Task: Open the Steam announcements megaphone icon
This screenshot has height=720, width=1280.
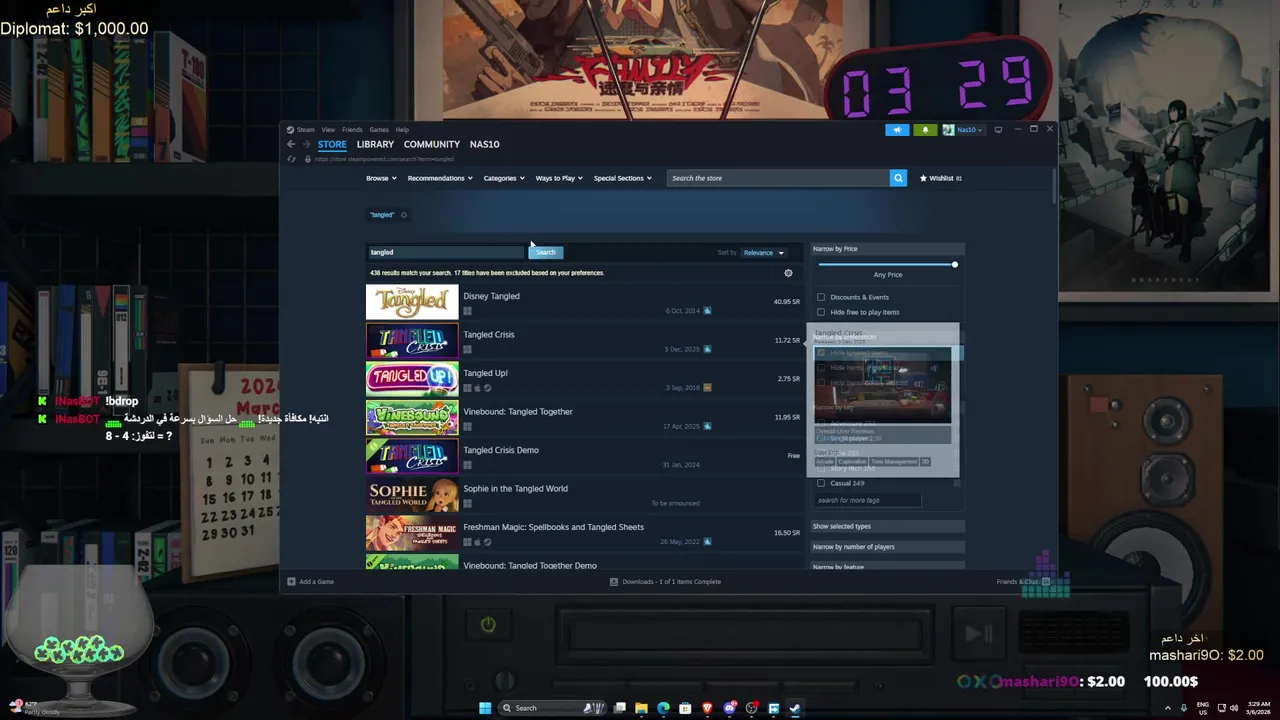Action: (x=897, y=129)
